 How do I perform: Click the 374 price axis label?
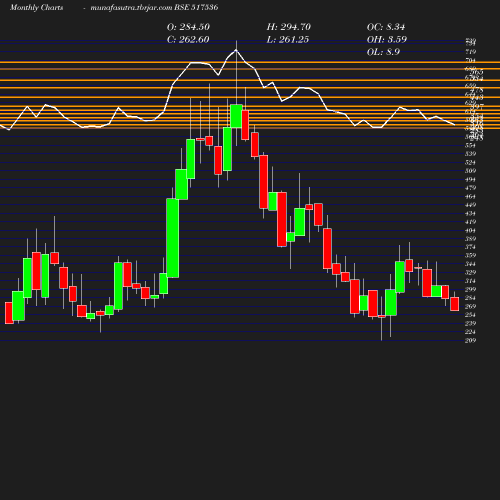pyautogui.click(x=470, y=247)
